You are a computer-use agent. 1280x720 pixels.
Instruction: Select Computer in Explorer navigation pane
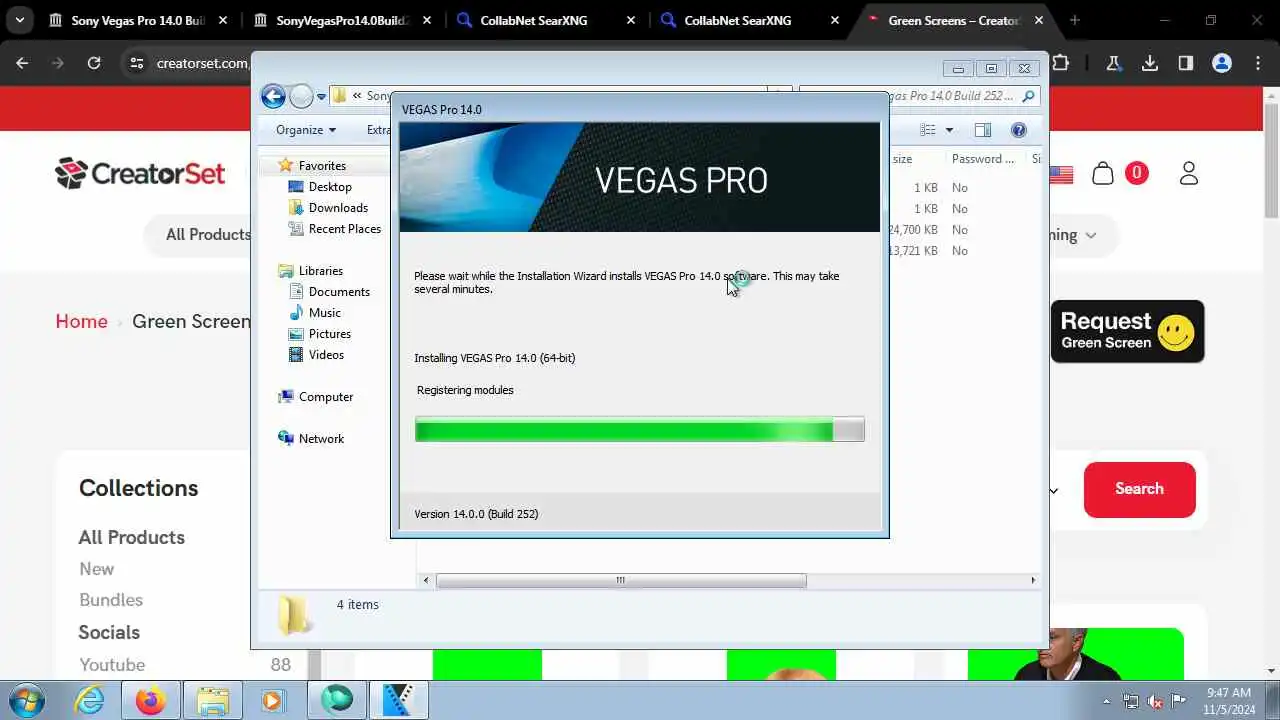pos(325,397)
